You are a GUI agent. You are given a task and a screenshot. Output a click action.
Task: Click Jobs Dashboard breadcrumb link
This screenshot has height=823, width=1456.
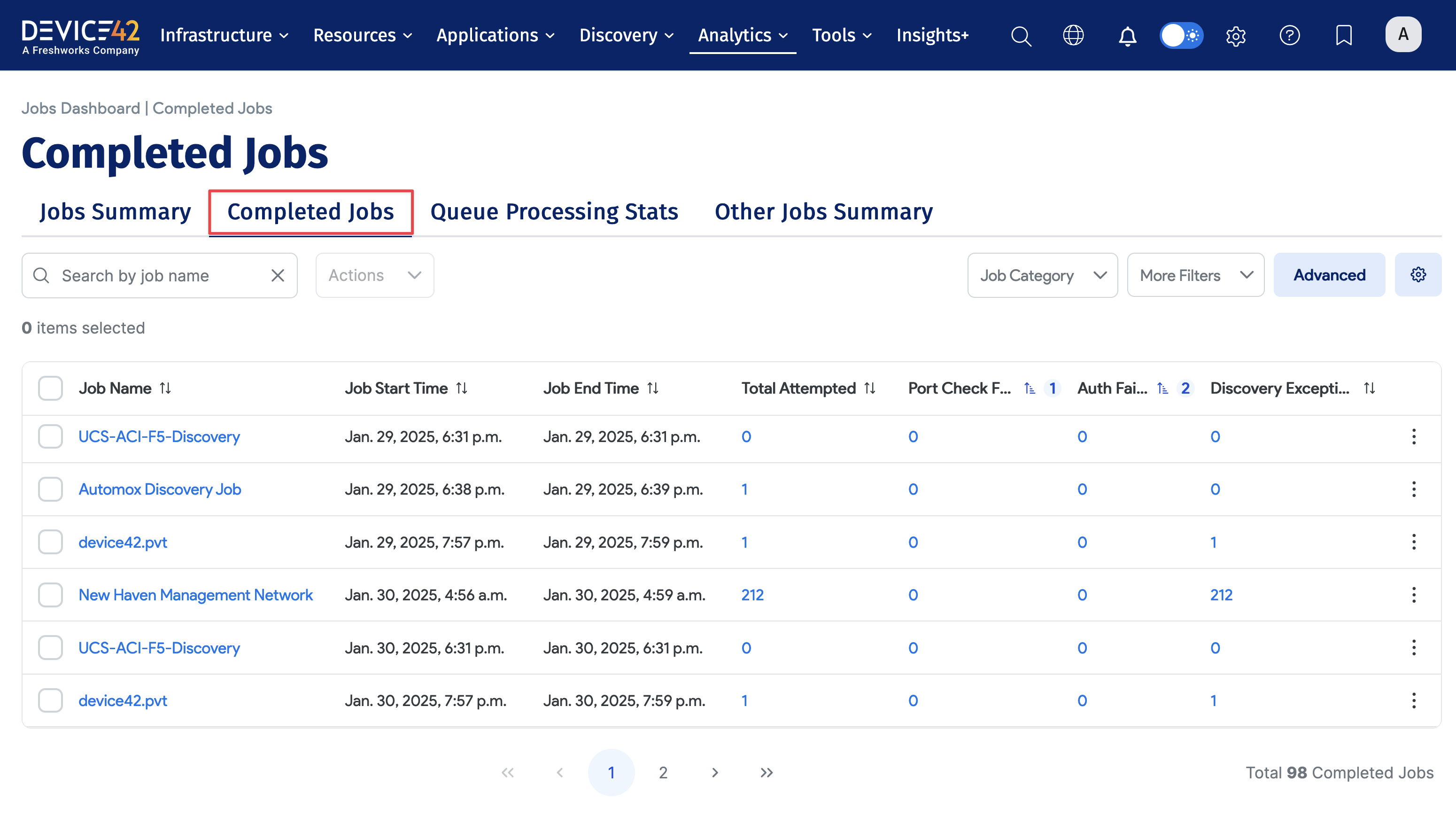pyautogui.click(x=81, y=108)
